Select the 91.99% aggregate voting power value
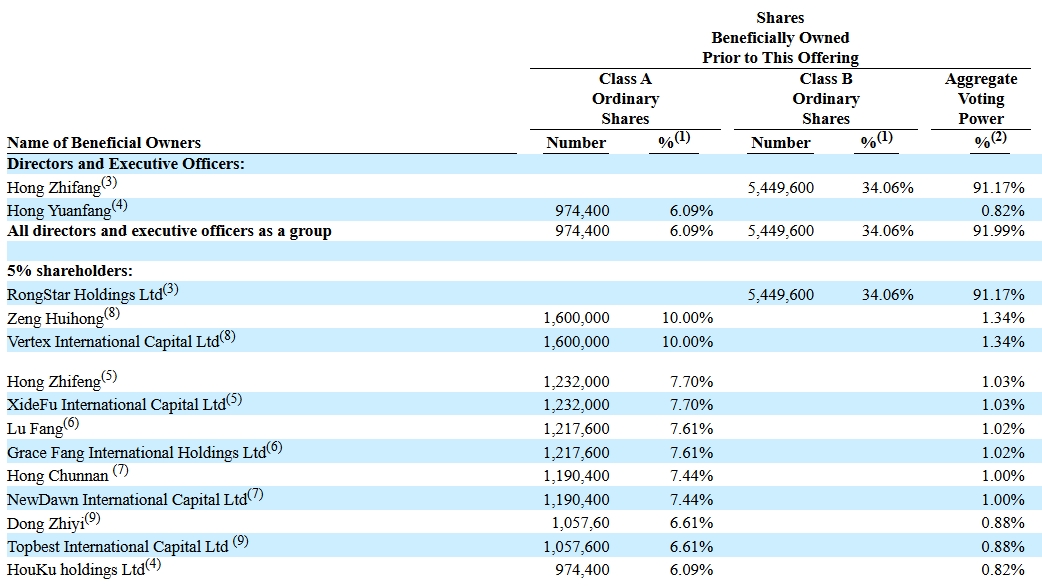Screen dimensions: 1042x587 coord(1001,231)
